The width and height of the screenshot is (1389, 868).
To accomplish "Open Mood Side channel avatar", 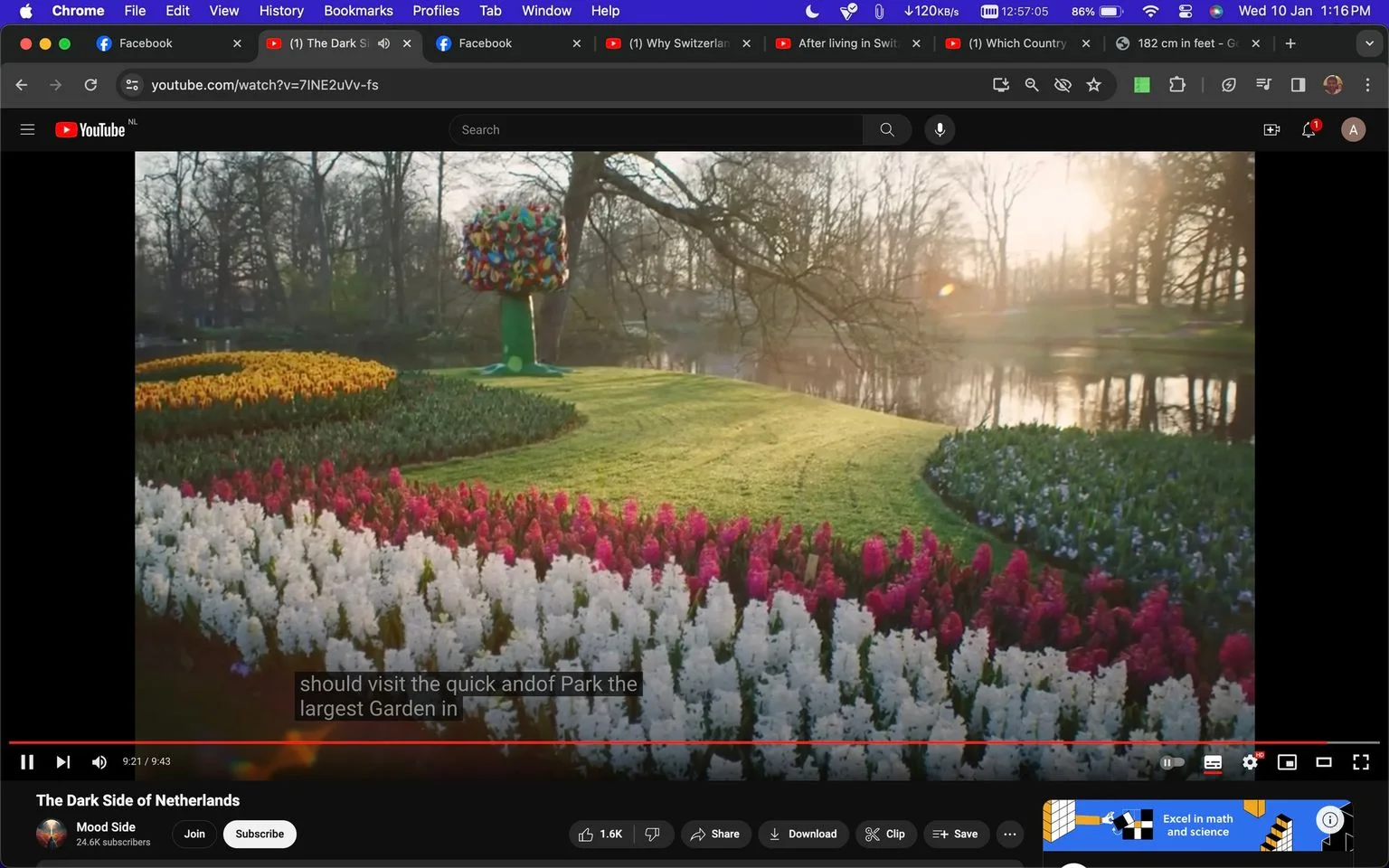I will point(52,834).
